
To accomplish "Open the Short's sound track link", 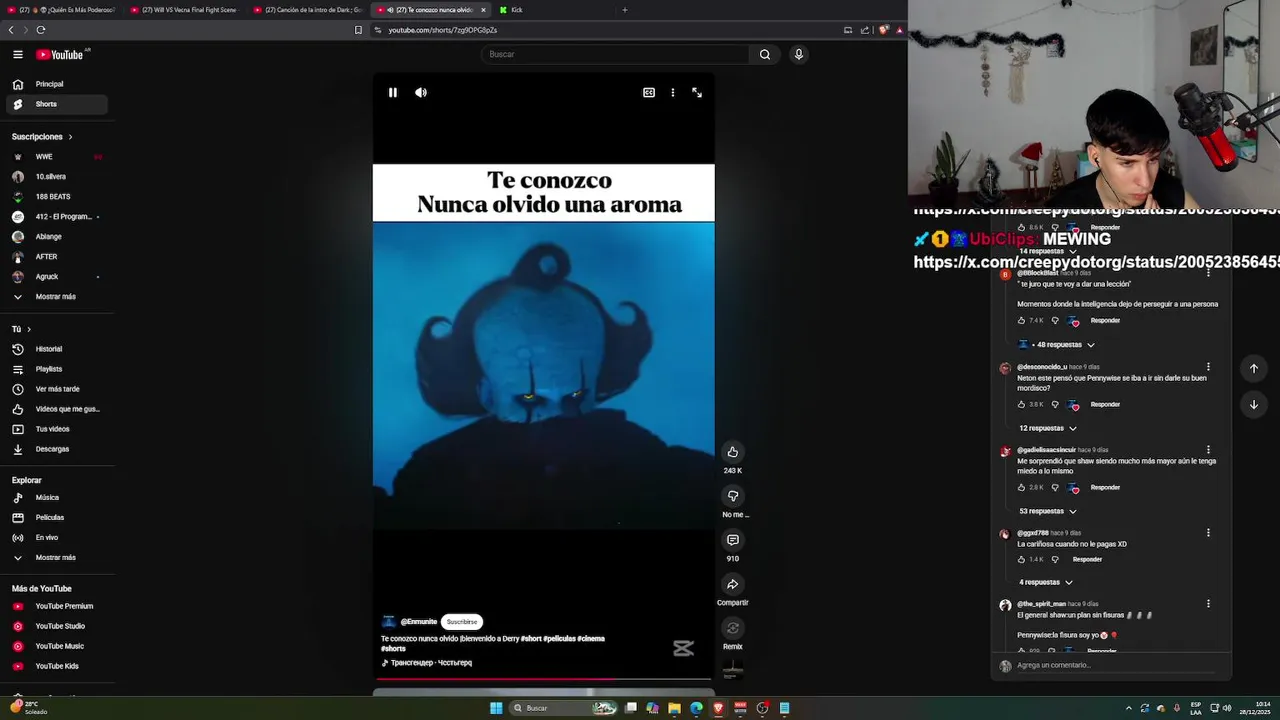I will (431, 663).
